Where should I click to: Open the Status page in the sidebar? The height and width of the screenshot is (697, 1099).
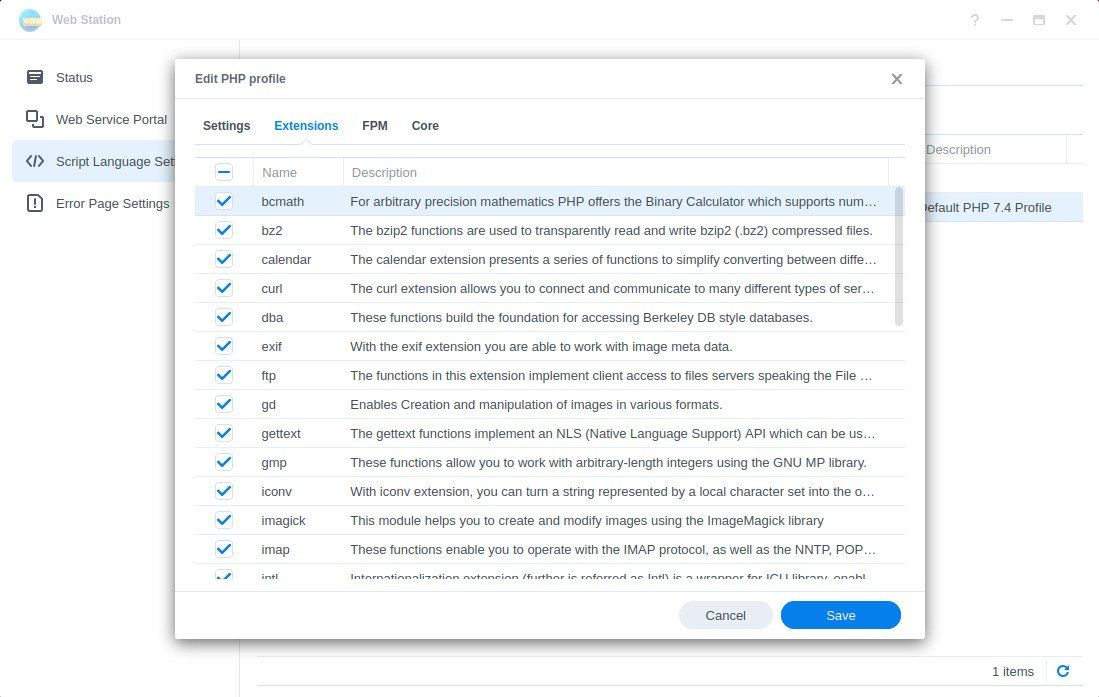[74, 77]
